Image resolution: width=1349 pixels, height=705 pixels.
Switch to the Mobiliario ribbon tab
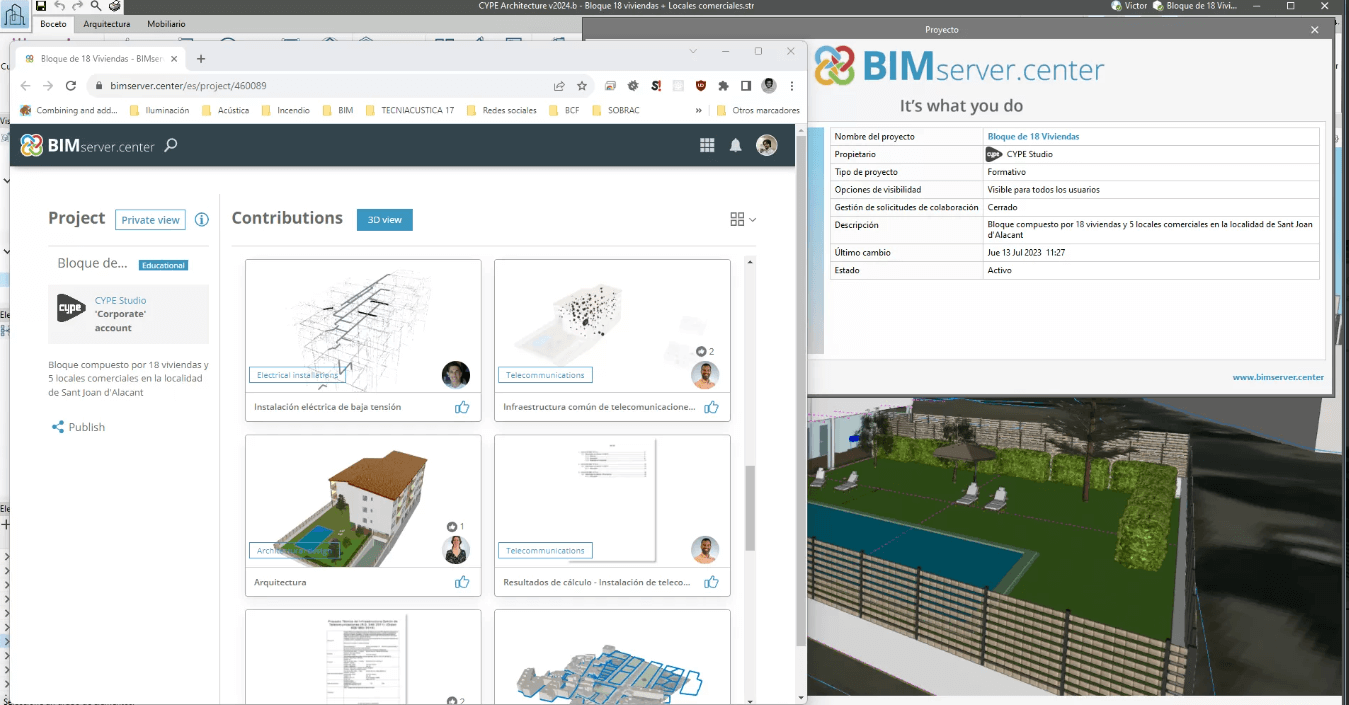[166, 24]
